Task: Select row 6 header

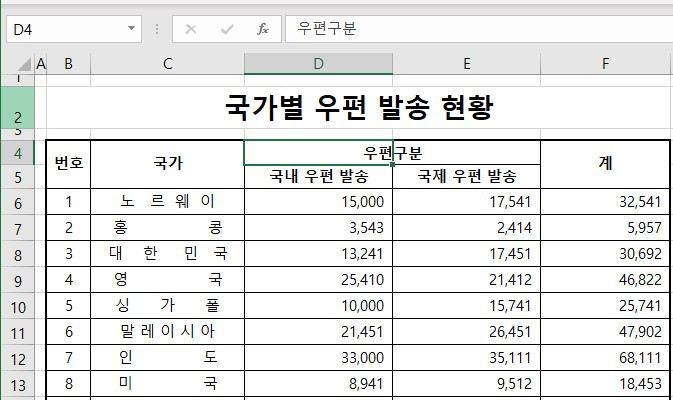Action: tap(18, 202)
